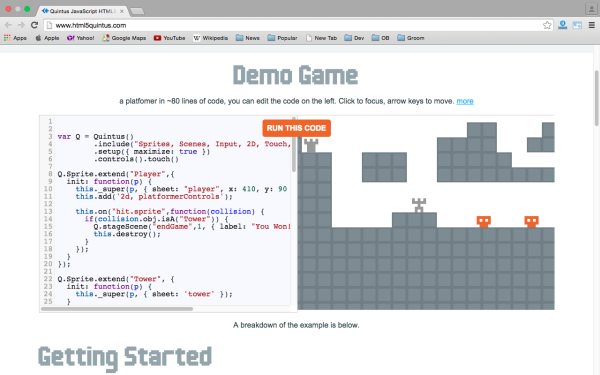Viewport: 600px width, 375px height.
Task: Click the browser forward arrow
Action: (21, 25)
